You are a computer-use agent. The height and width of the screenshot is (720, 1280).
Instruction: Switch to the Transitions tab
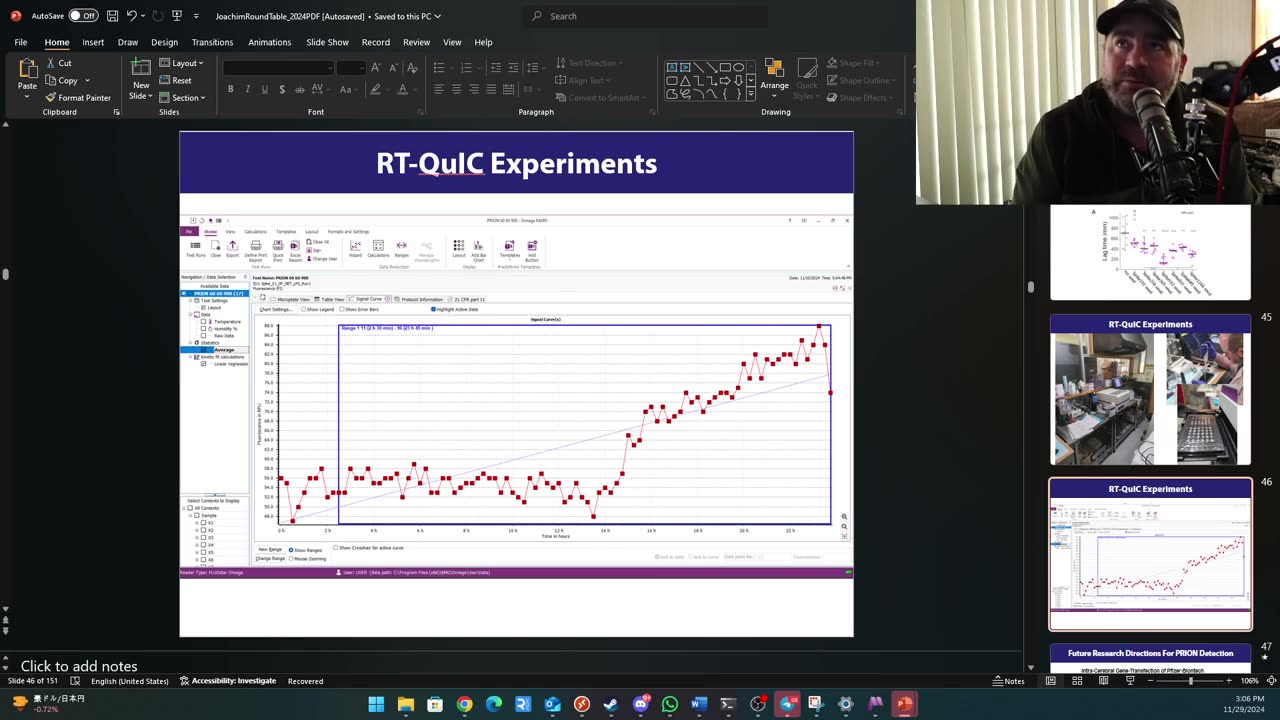point(212,42)
